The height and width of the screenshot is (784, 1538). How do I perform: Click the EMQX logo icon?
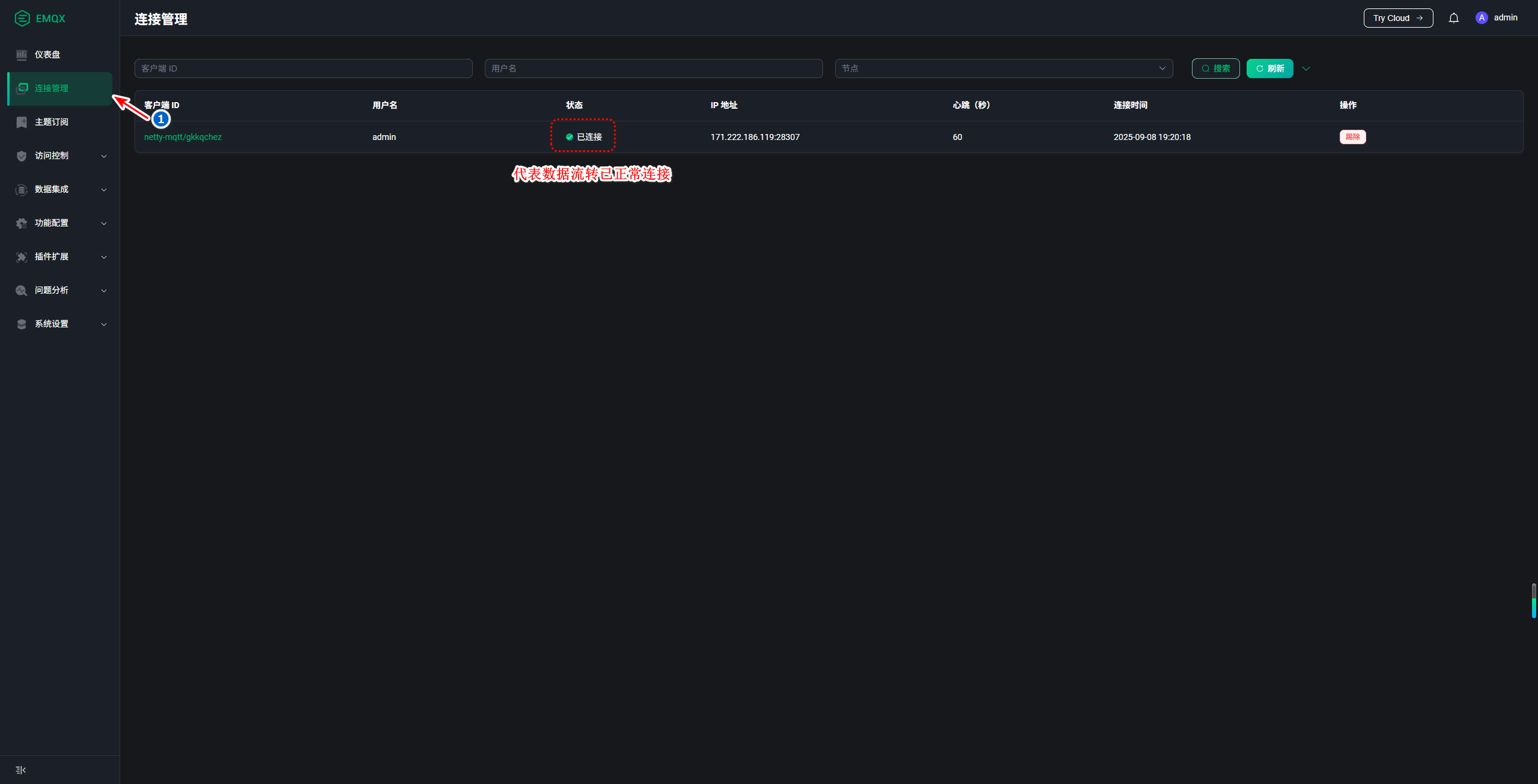[22, 19]
